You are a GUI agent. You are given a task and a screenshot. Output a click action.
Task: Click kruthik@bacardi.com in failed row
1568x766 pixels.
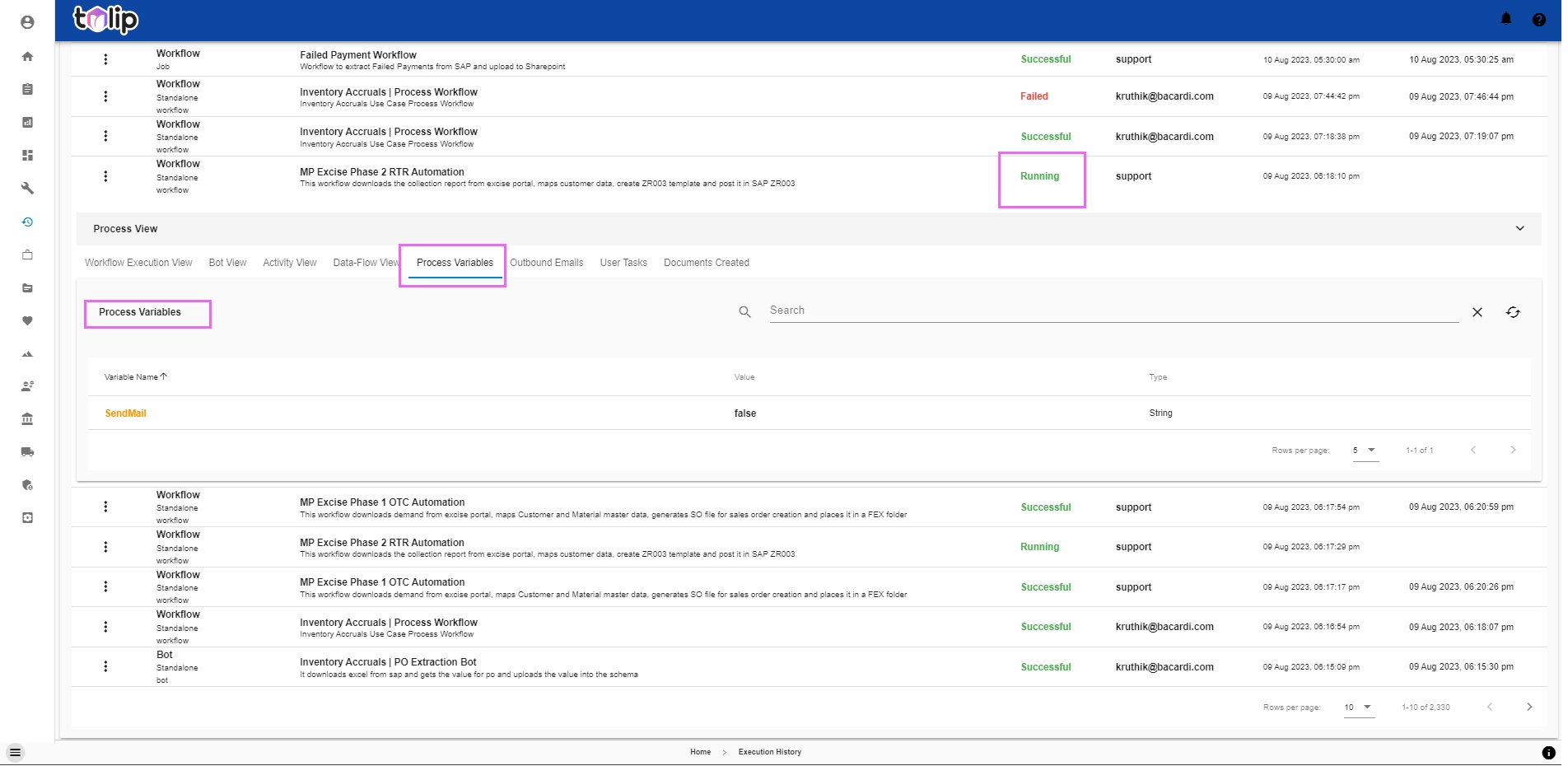(x=1164, y=96)
